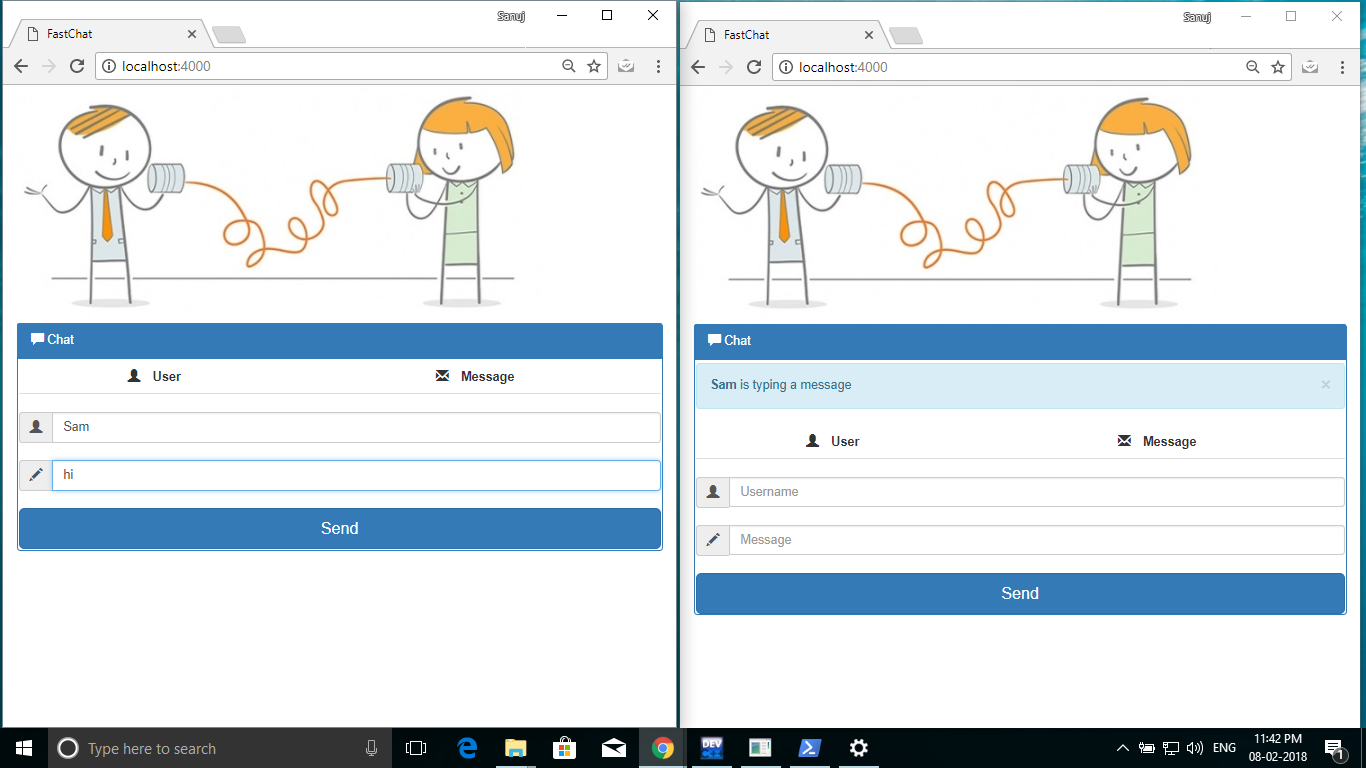Open new tab in right window
Viewport: 1366px width, 768px height.
(906, 36)
